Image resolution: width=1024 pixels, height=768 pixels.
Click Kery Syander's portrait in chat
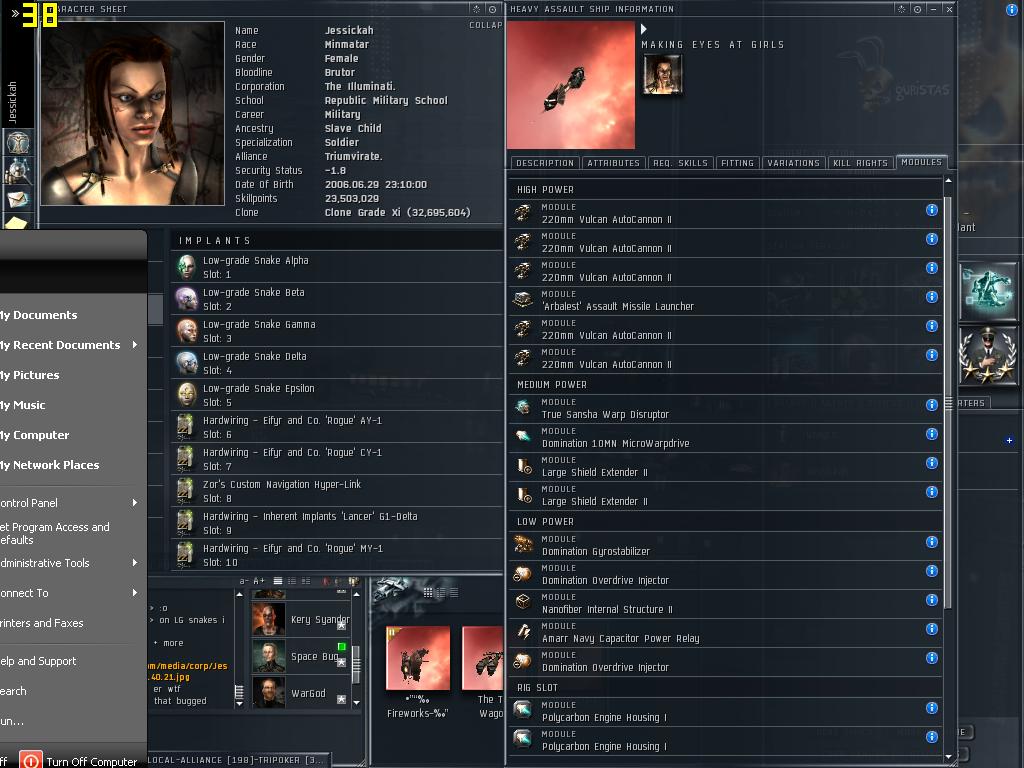tap(268, 619)
